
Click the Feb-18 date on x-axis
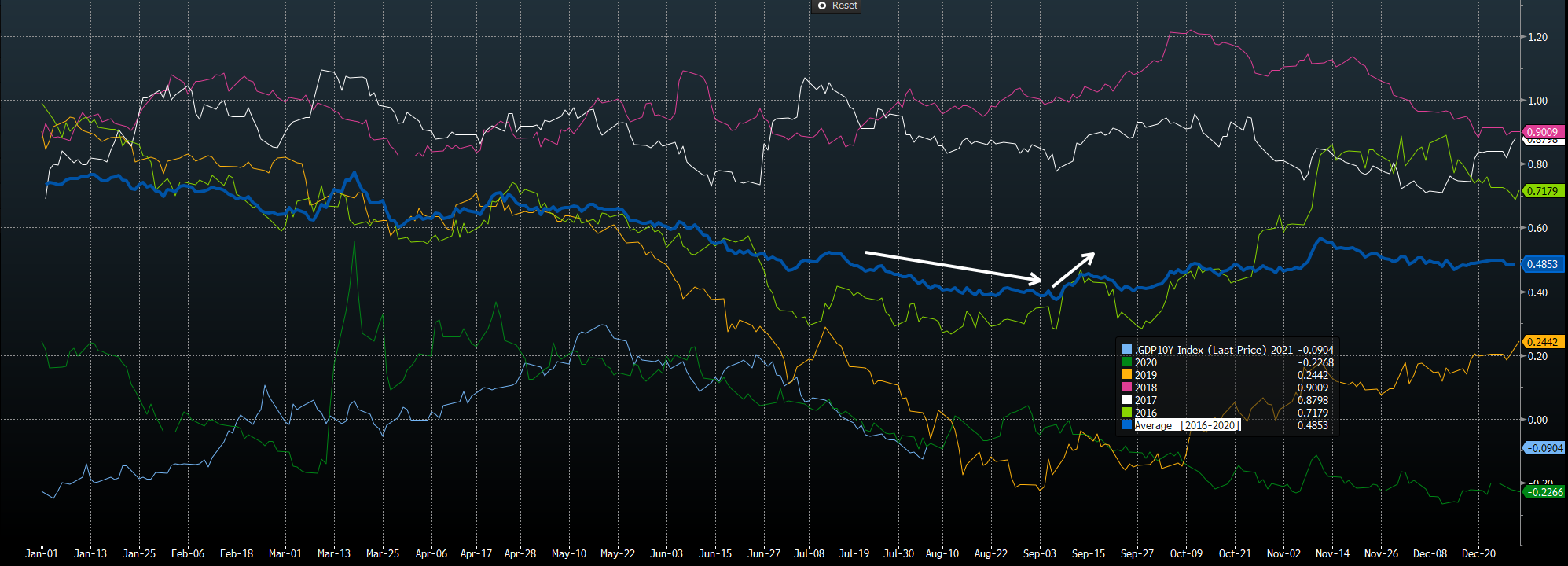coord(237,553)
